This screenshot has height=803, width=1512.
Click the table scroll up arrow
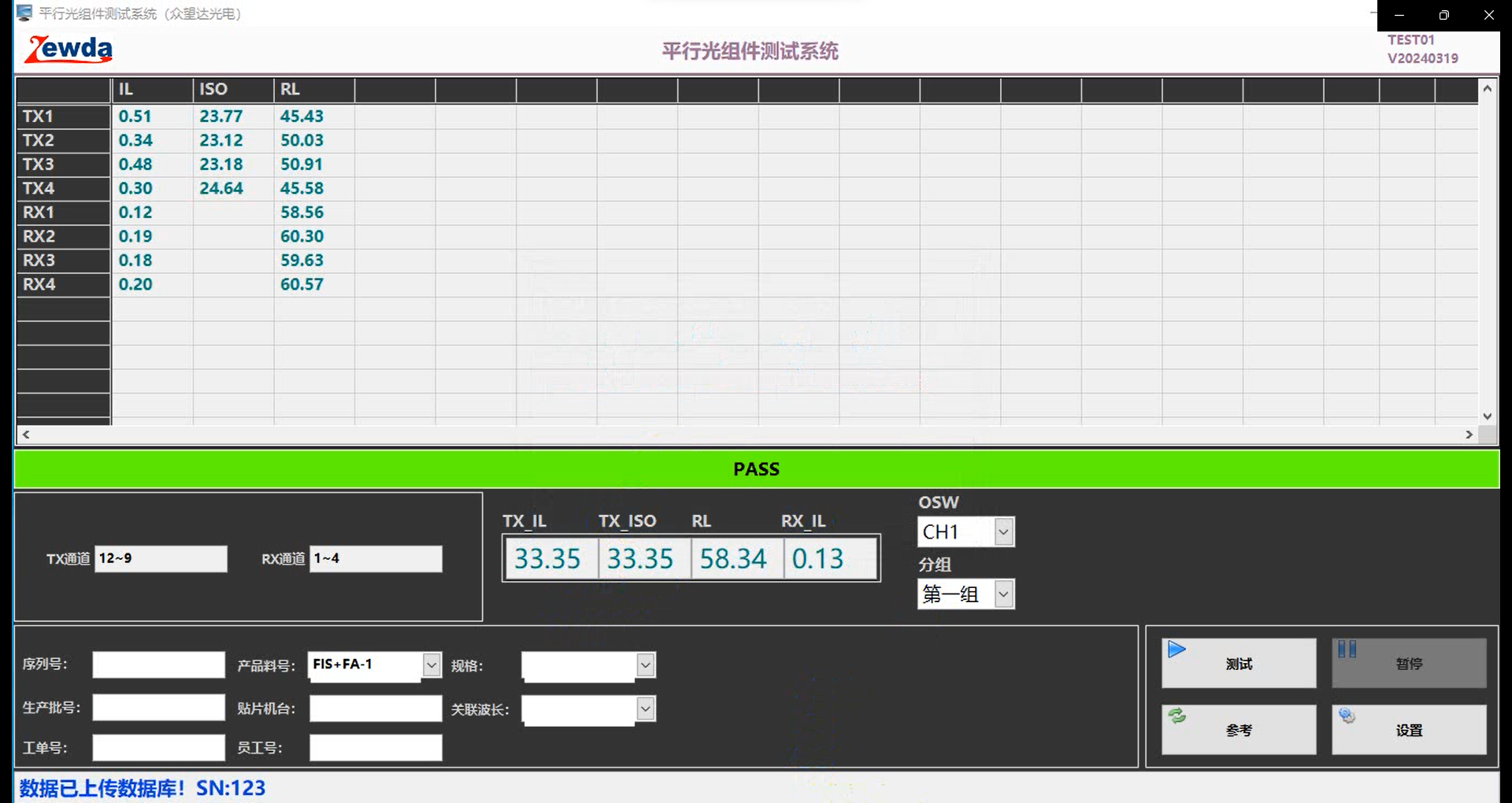point(1487,88)
